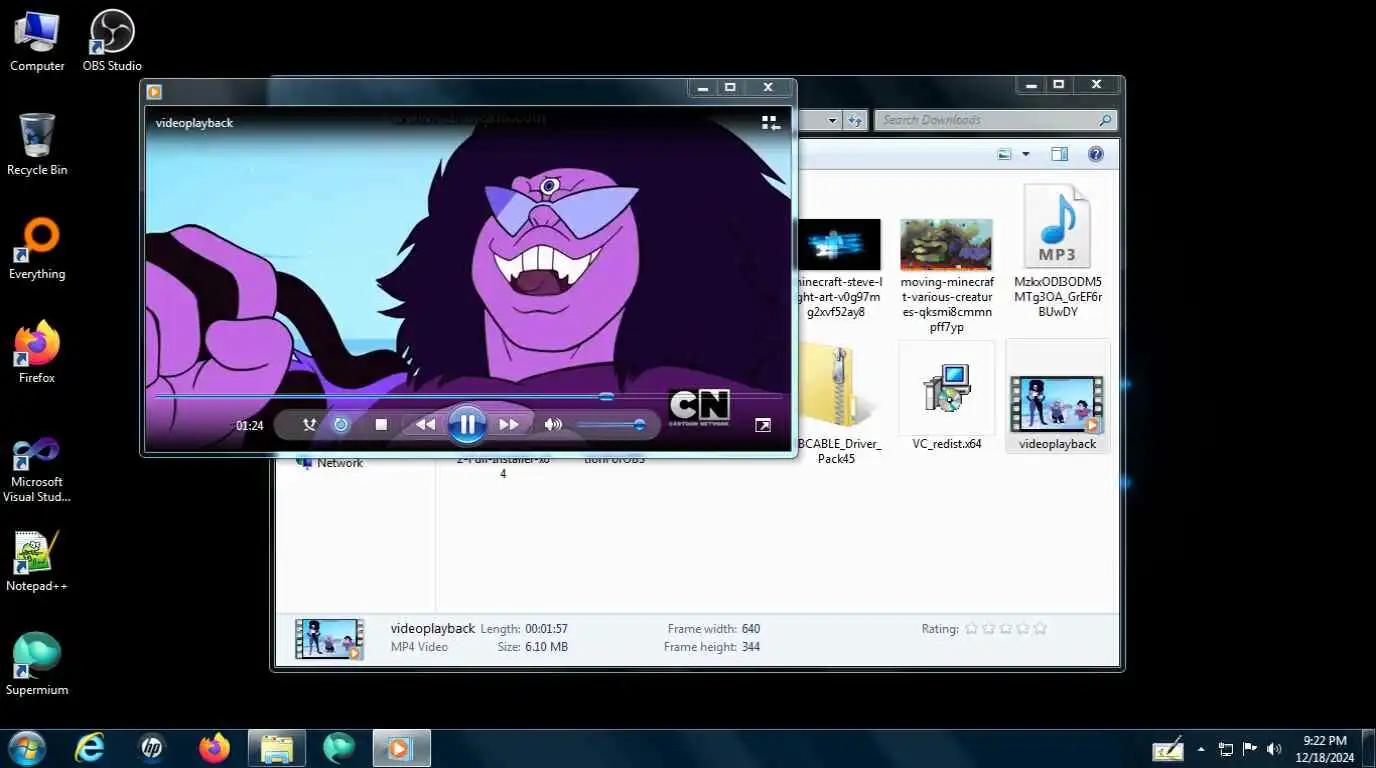Click the fast-forward/next button in Media Player
Screen dimensions: 1376x768
pos(509,425)
